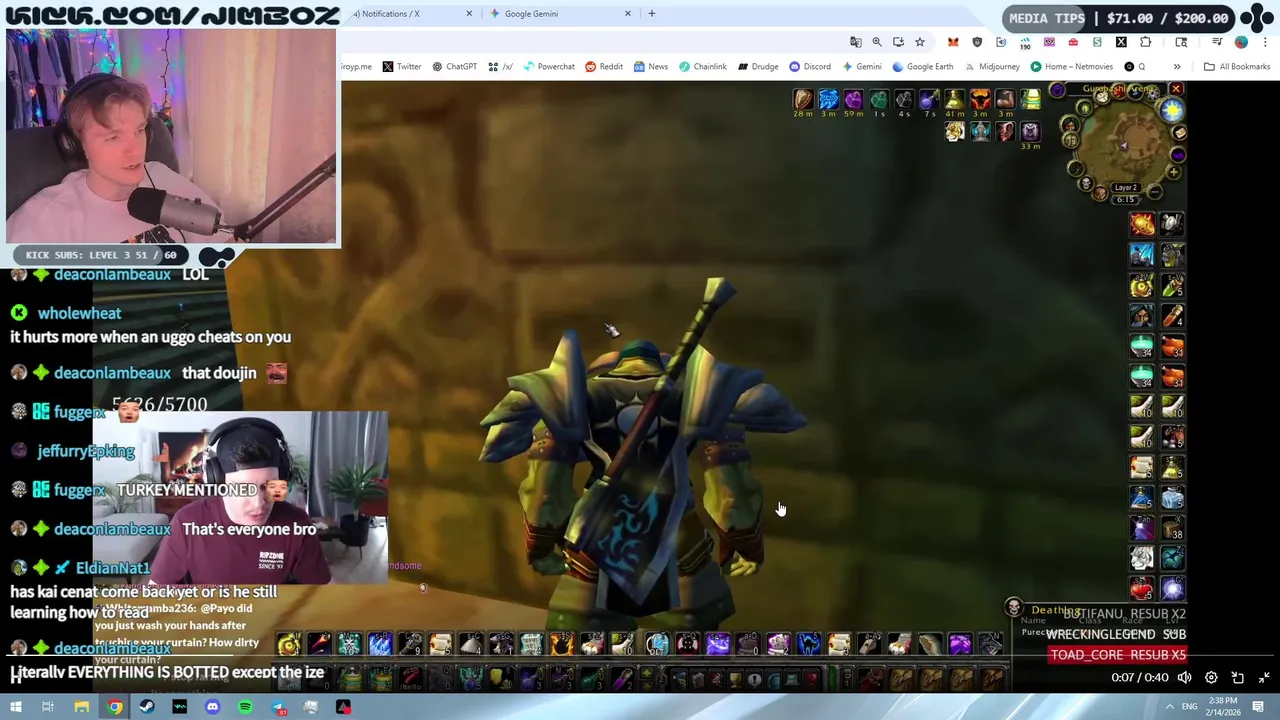Viewport: 1280px width, 720px height.
Task: Open the Google Earth bookmark
Action: click(x=922, y=67)
